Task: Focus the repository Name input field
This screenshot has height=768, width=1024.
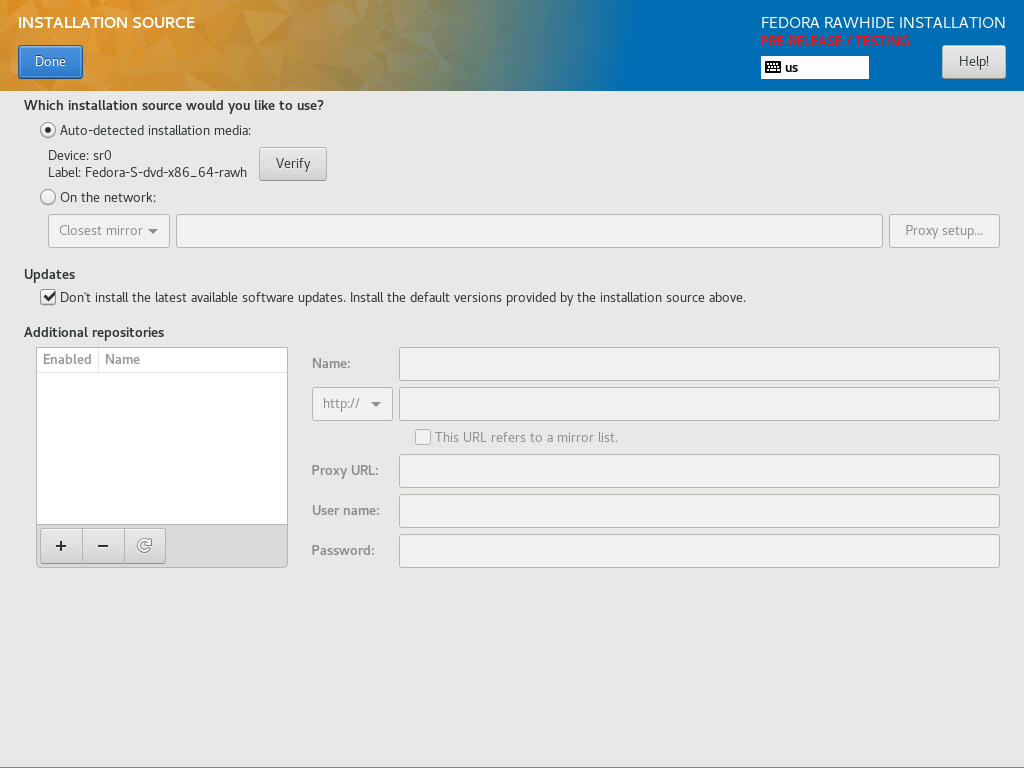Action: pyautogui.click(x=699, y=364)
